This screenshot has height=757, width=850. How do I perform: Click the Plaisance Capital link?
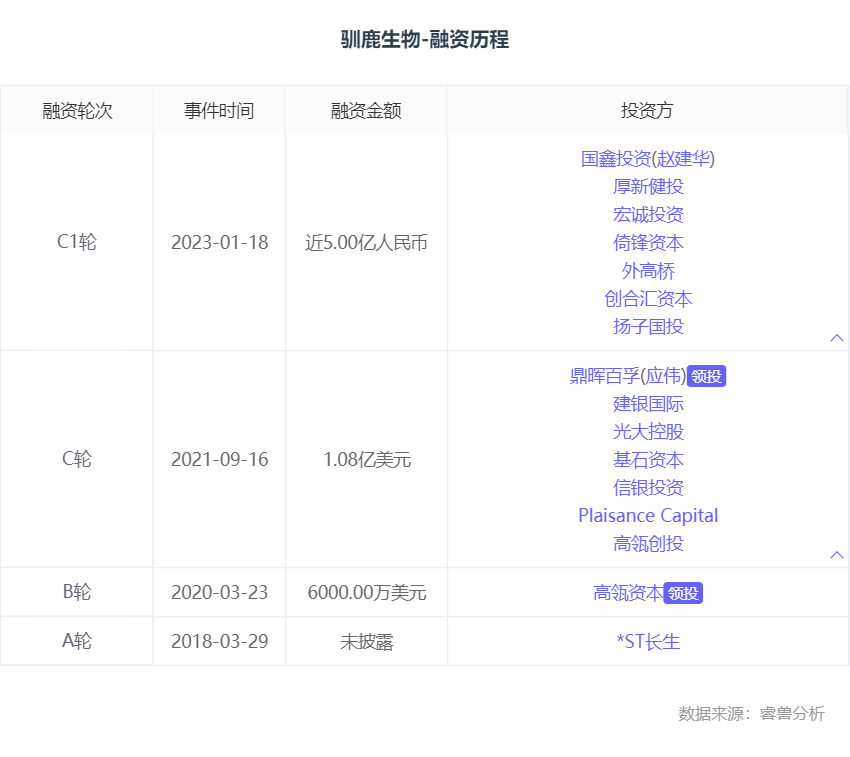648,516
